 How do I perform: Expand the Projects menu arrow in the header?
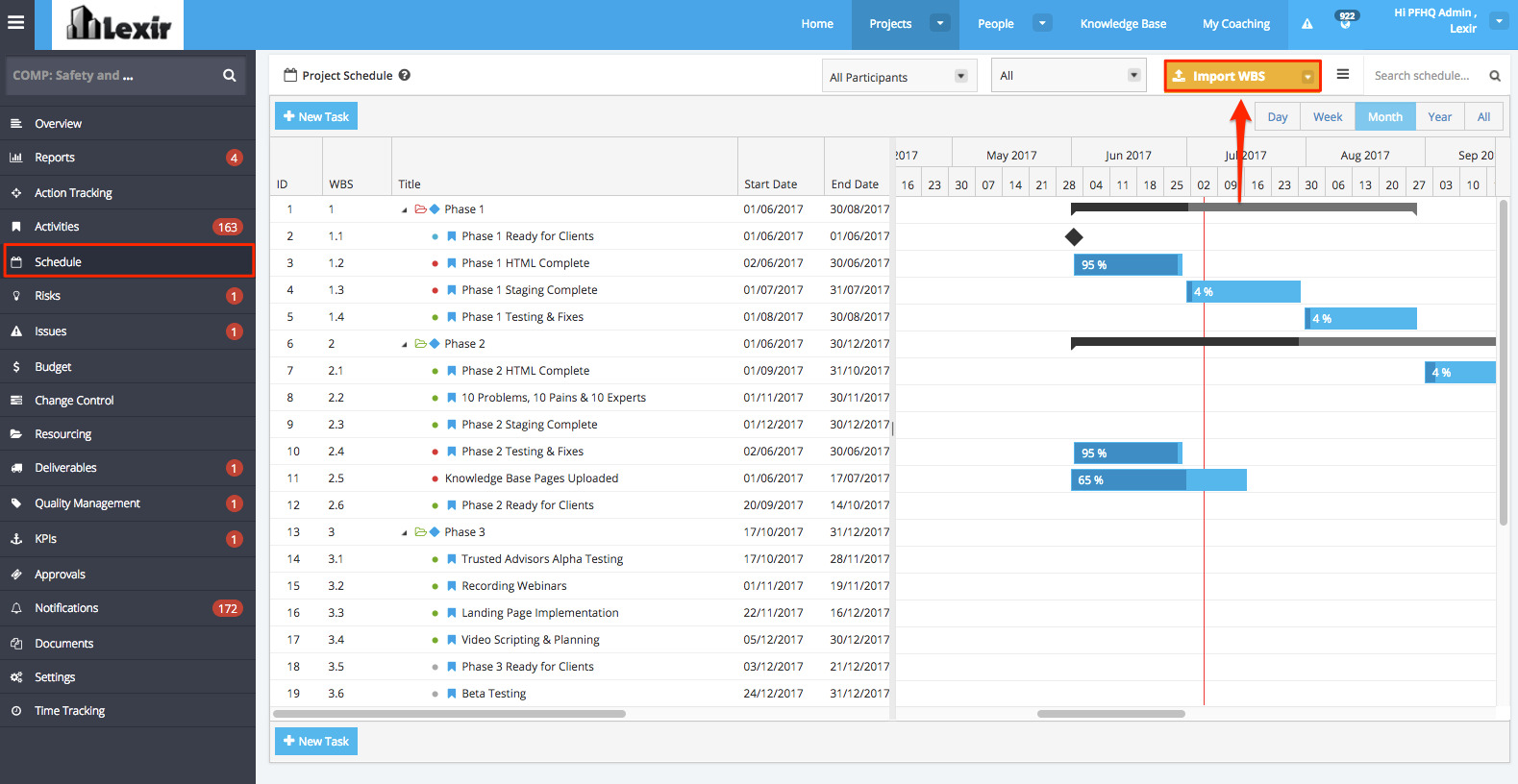941,23
